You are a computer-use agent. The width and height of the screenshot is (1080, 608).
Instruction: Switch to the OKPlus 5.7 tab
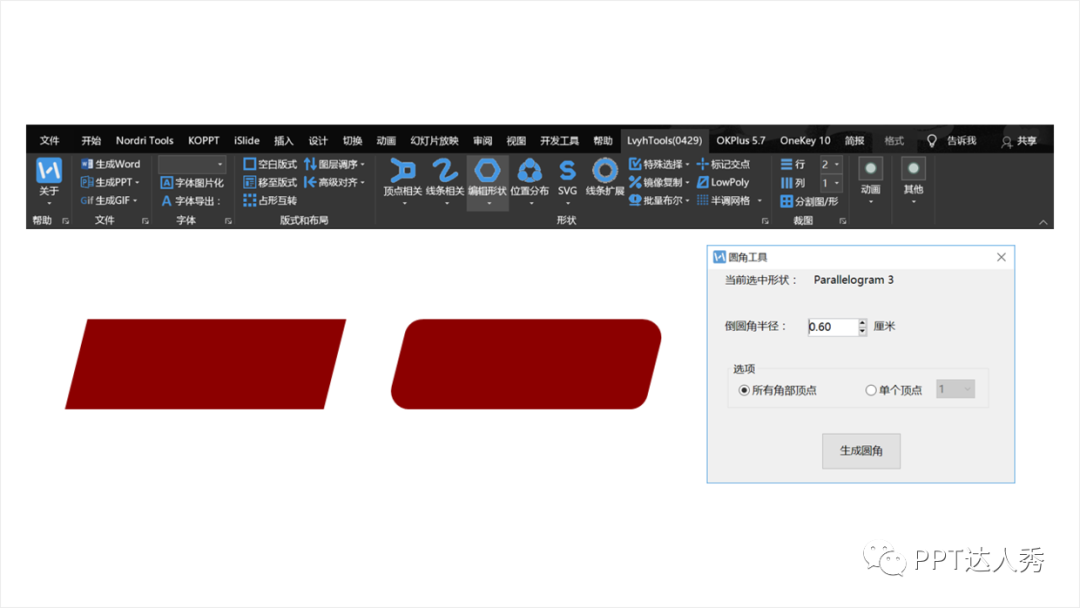pos(740,141)
